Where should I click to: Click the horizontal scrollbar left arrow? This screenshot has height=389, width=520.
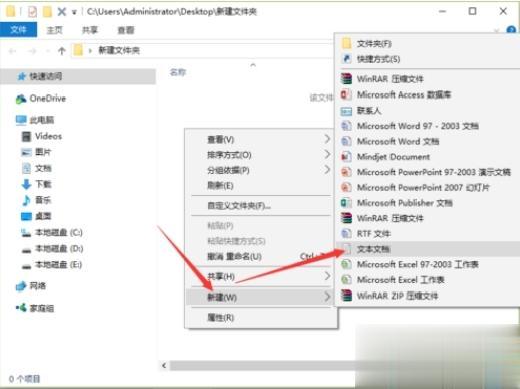(x=164, y=365)
